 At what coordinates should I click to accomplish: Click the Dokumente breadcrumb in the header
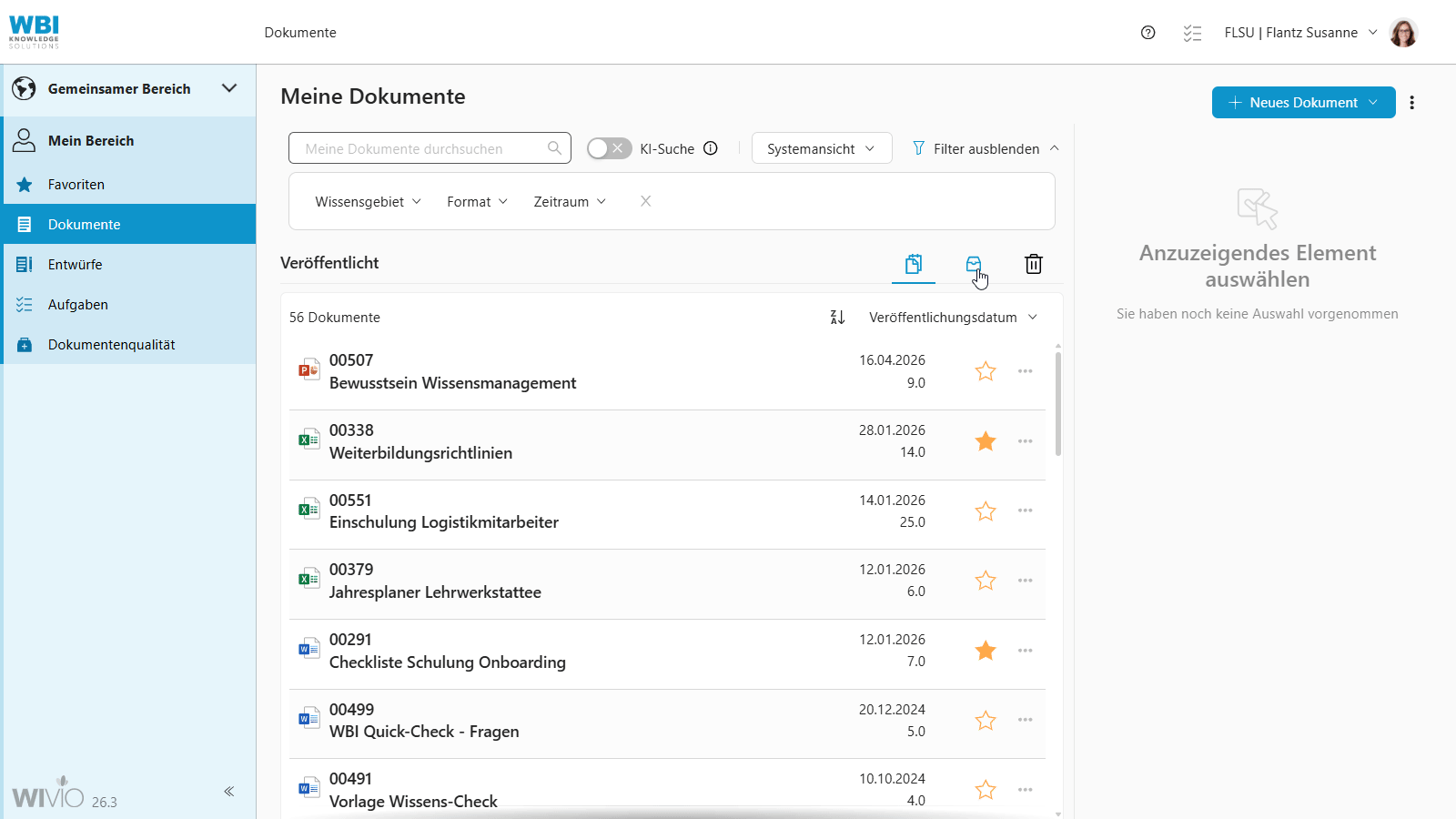300,33
